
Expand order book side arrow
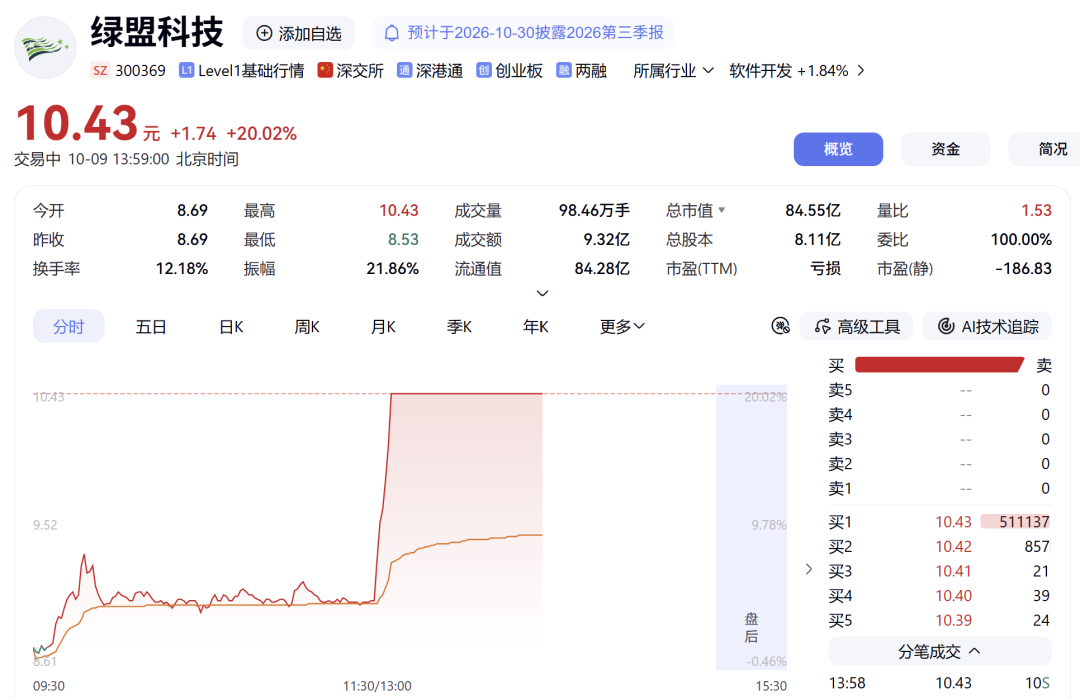[809, 570]
